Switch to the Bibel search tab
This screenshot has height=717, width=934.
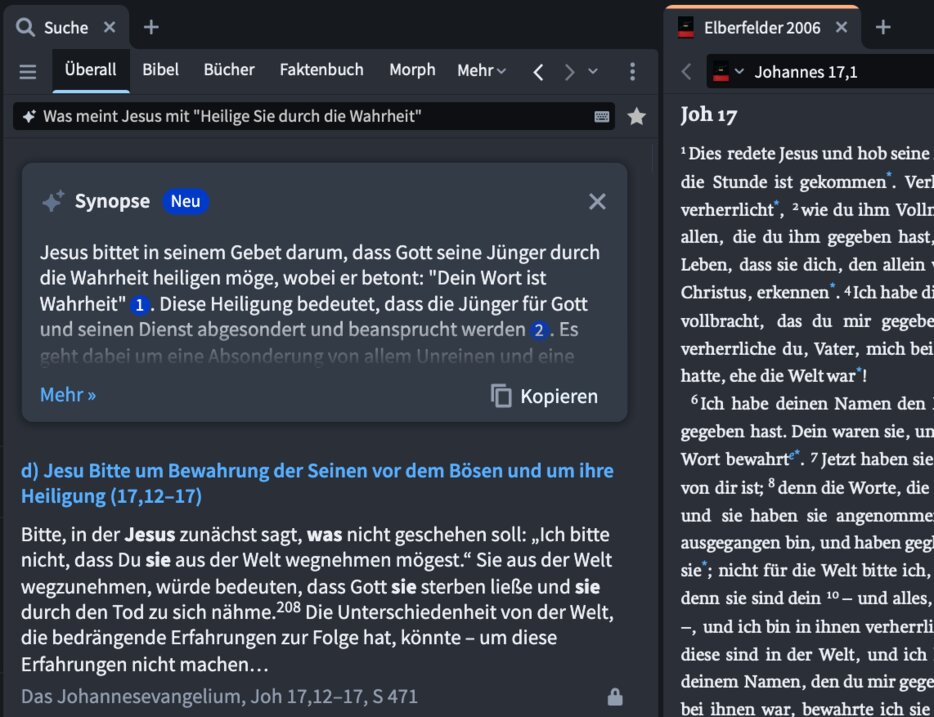(x=160, y=70)
